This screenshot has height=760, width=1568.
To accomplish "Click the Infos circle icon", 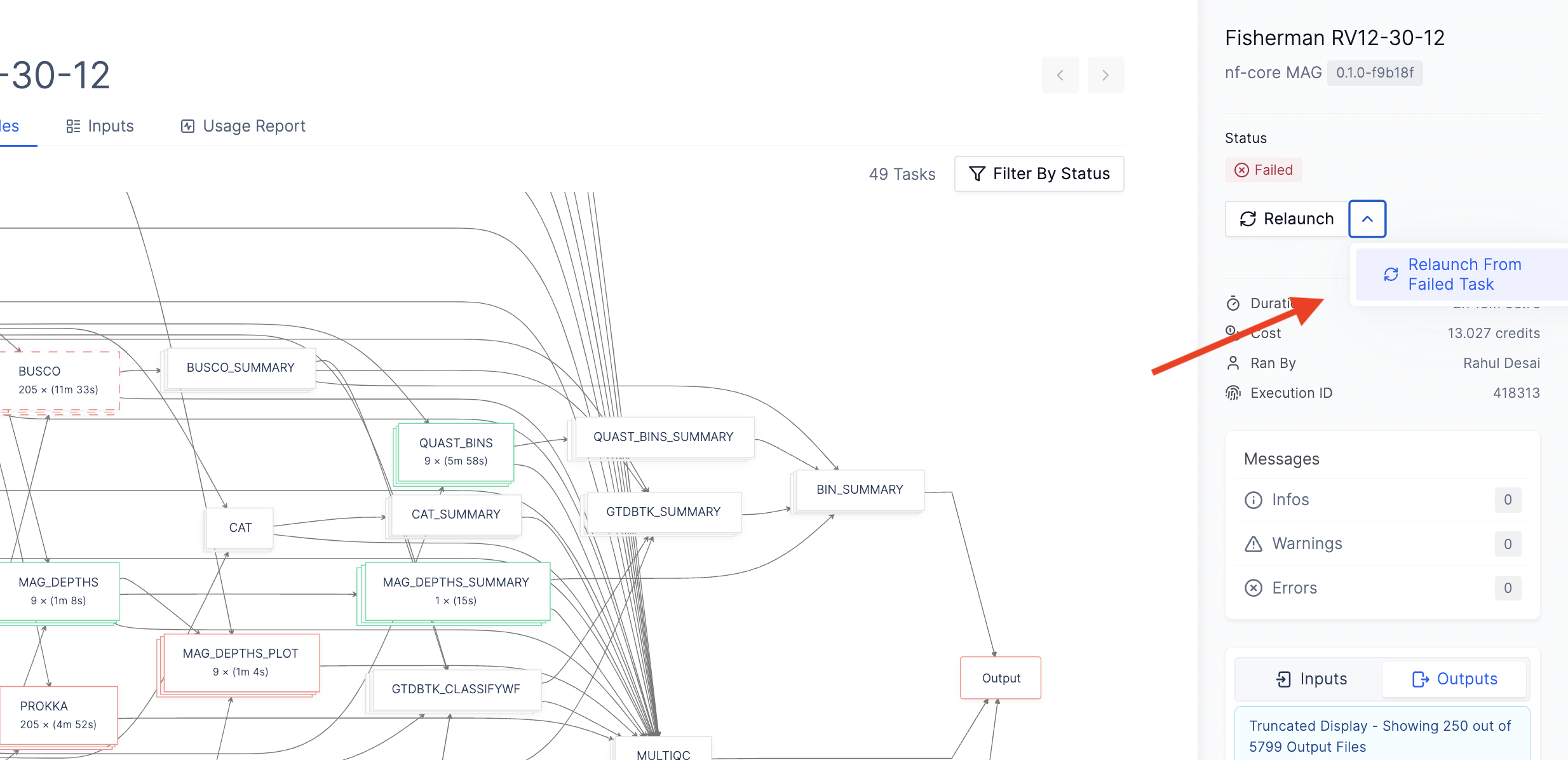I will pos(1253,500).
